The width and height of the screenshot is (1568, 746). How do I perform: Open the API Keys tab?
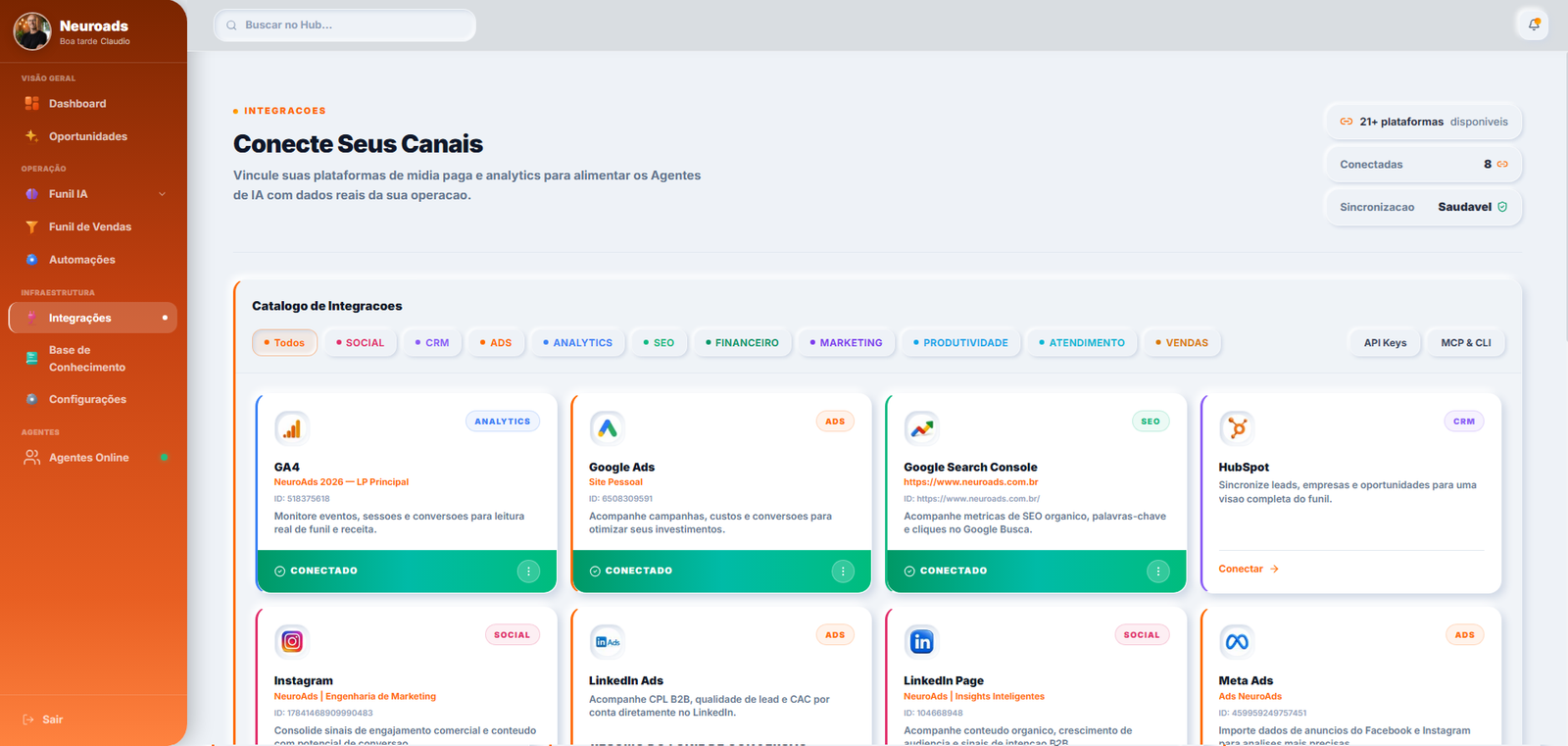pyautogui.click(x=1385, y=343)
